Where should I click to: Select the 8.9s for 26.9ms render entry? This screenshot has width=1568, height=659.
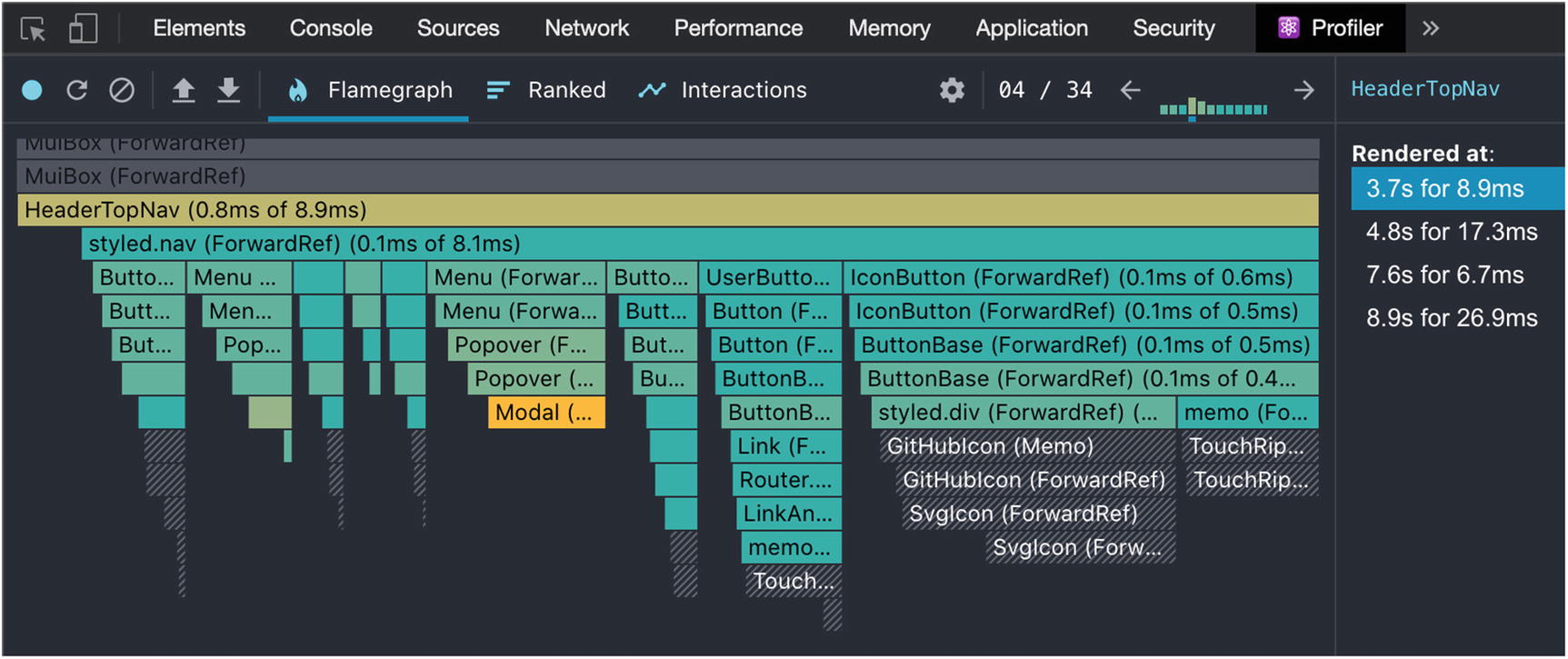click(1452, 318)
